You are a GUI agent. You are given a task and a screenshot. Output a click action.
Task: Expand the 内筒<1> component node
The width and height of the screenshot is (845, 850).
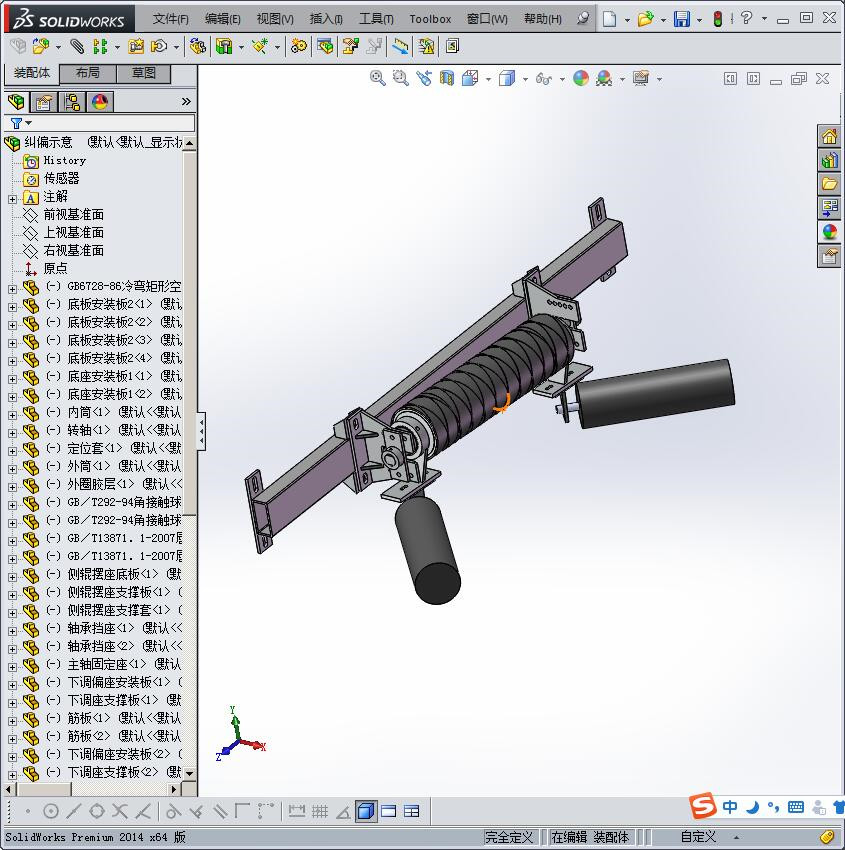(x=12, y=415)
